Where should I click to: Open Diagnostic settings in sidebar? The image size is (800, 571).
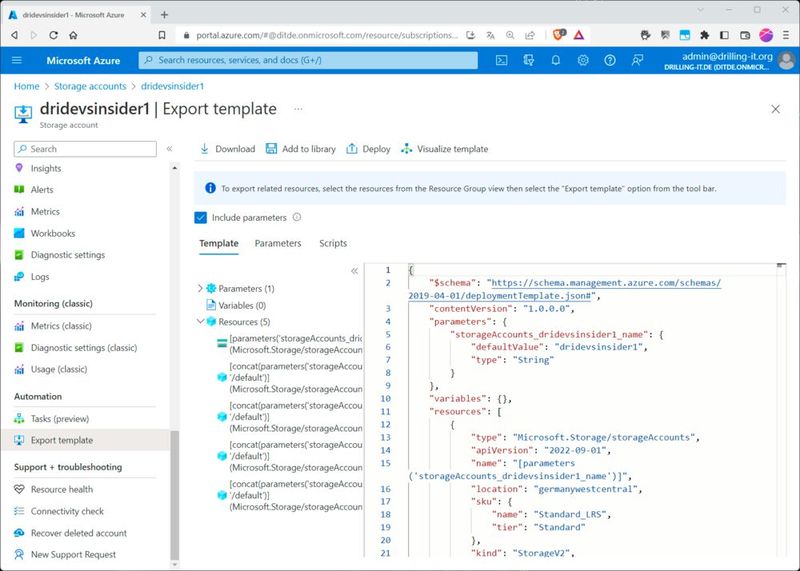point(68,255)
